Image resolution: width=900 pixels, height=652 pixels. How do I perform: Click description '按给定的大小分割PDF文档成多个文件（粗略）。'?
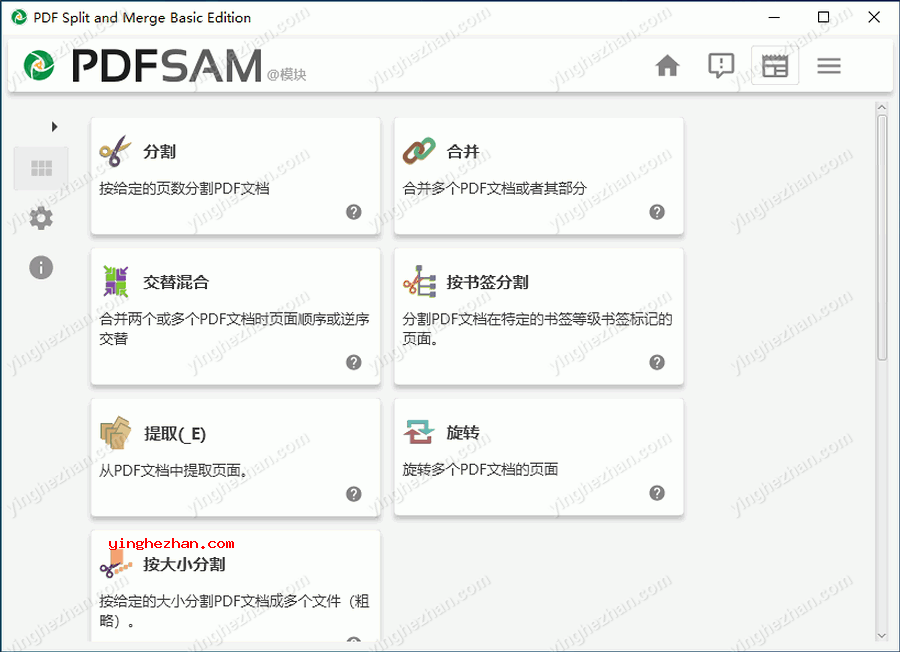click(x=234, y=611)
